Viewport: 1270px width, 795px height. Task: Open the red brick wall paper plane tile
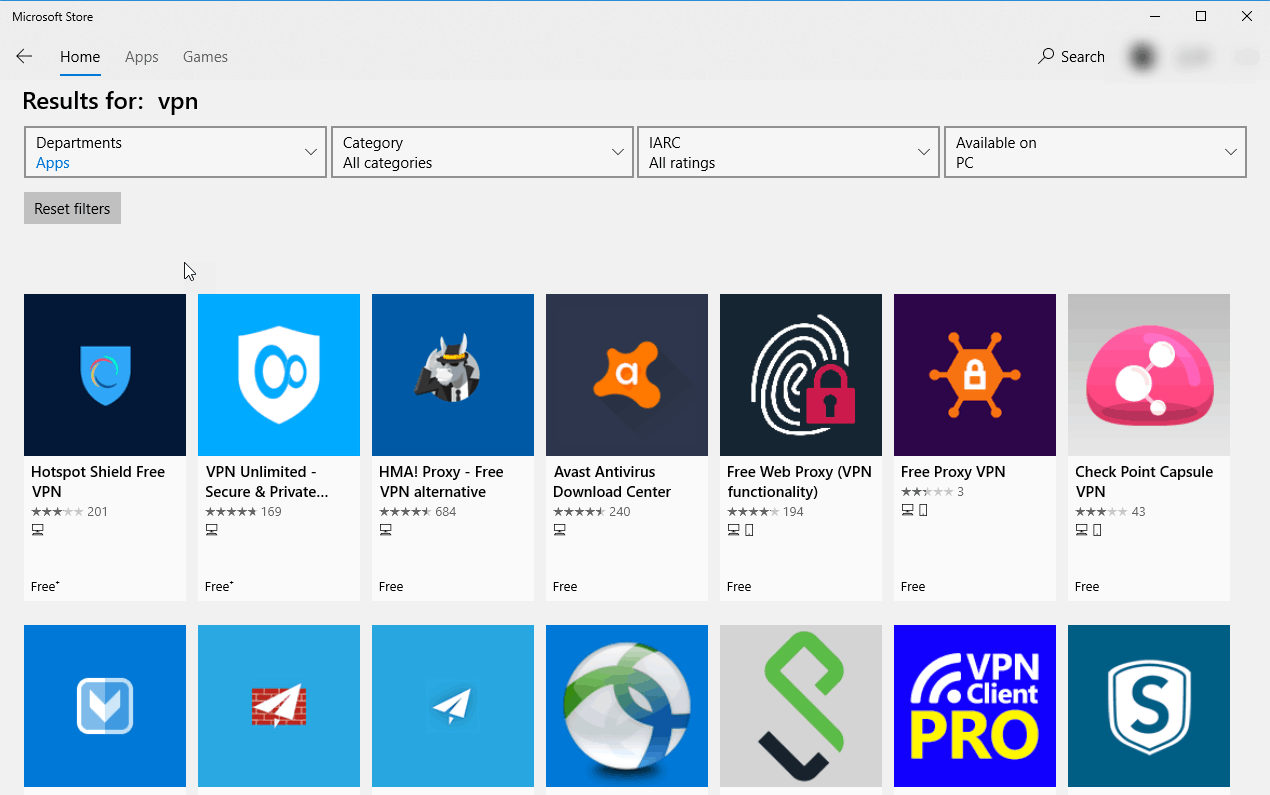(x=279, y=706)
